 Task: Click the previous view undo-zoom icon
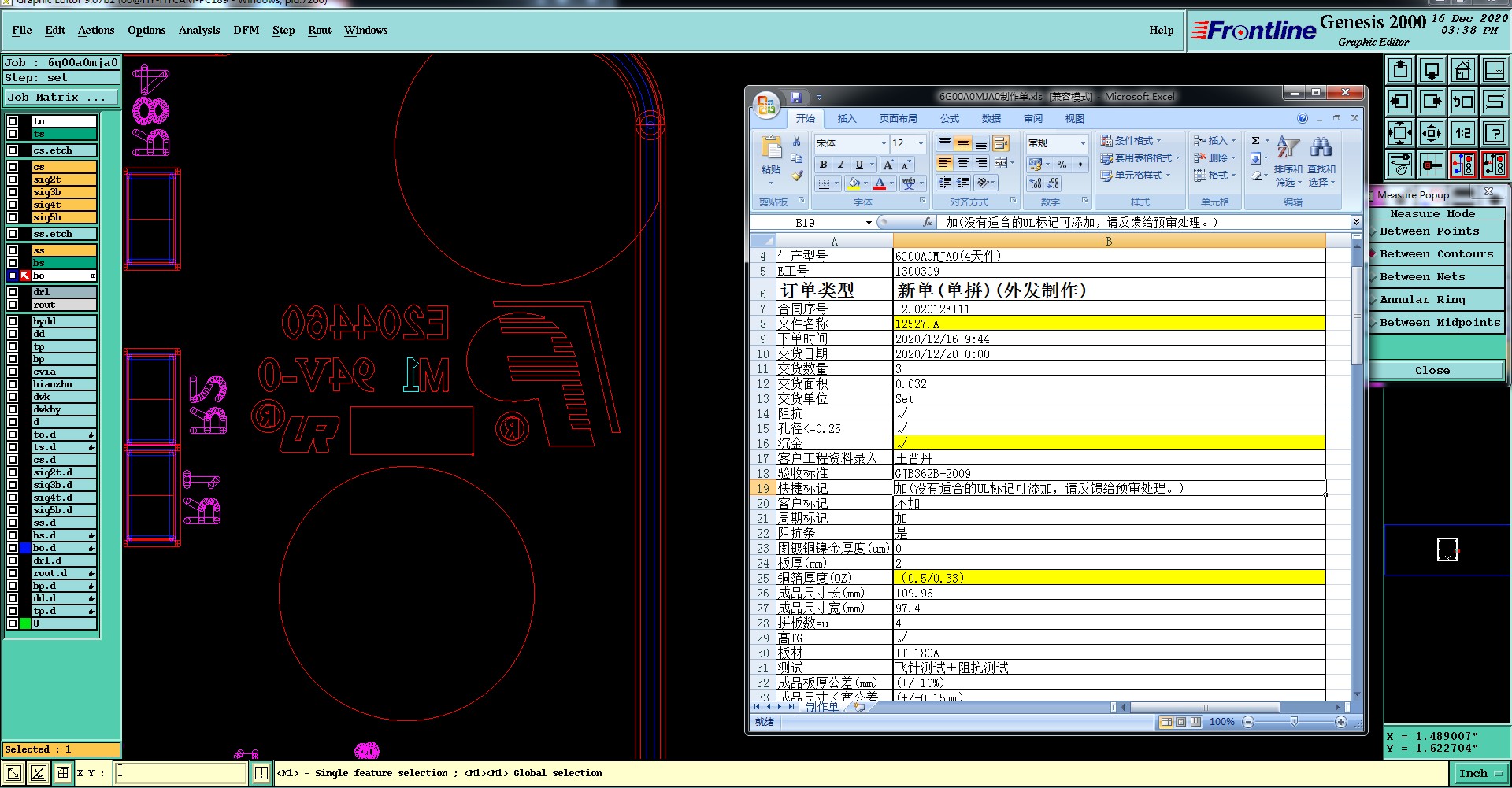click(x=1462, y=102)
